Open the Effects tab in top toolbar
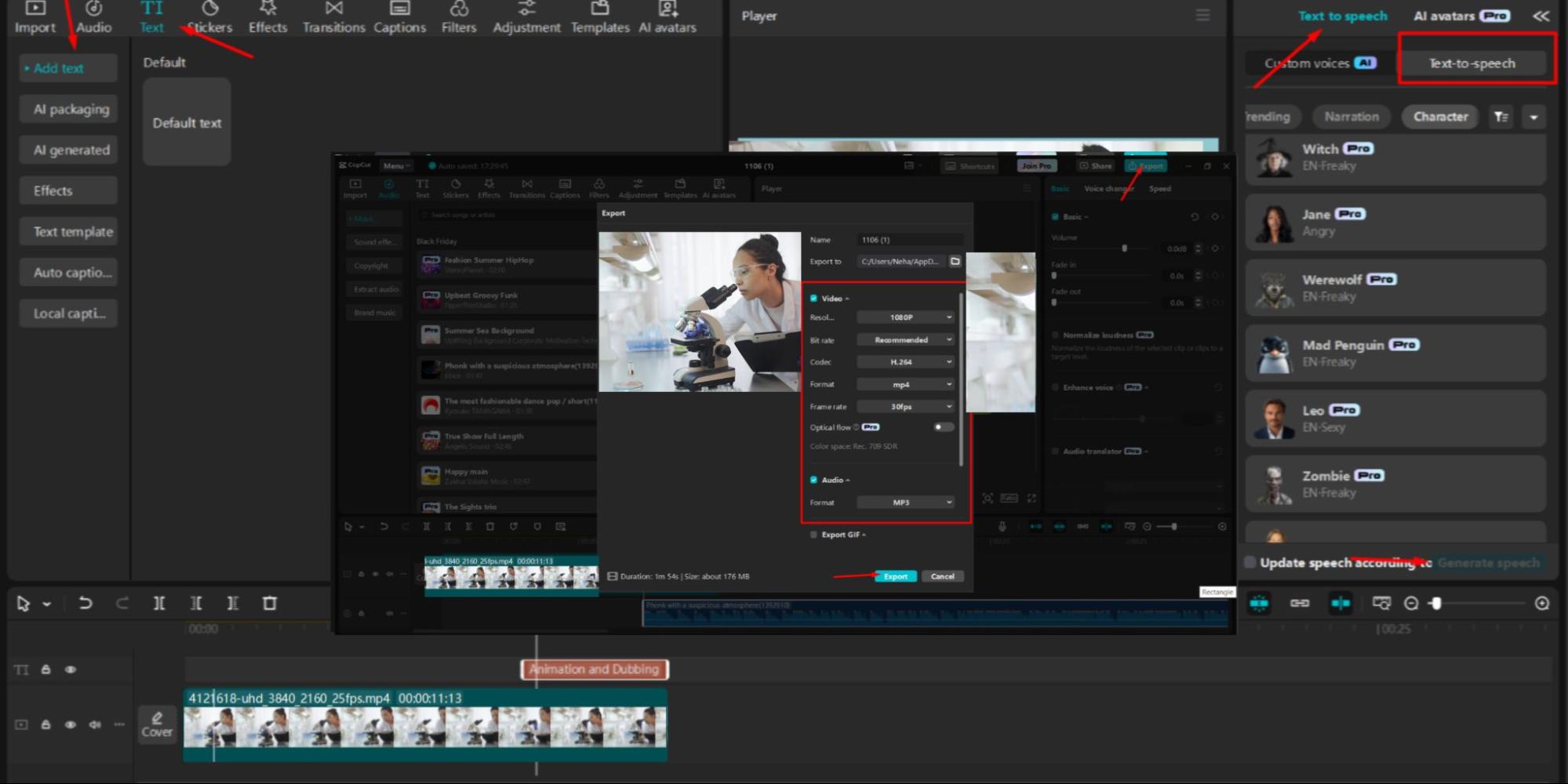1568x784 pixels. click(267, 17)
